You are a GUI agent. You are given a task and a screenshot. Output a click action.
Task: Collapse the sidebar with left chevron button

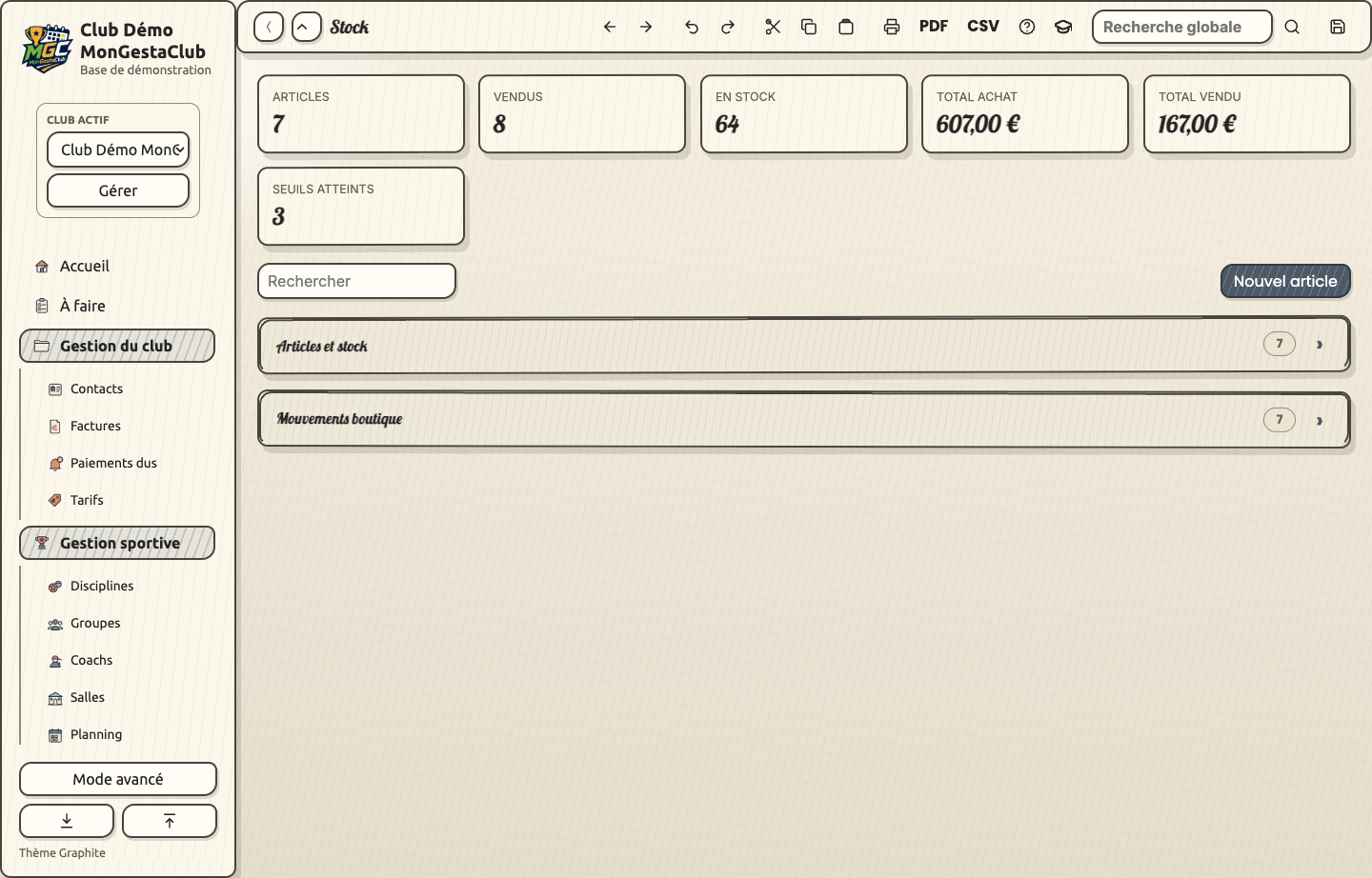pos(269,27)
